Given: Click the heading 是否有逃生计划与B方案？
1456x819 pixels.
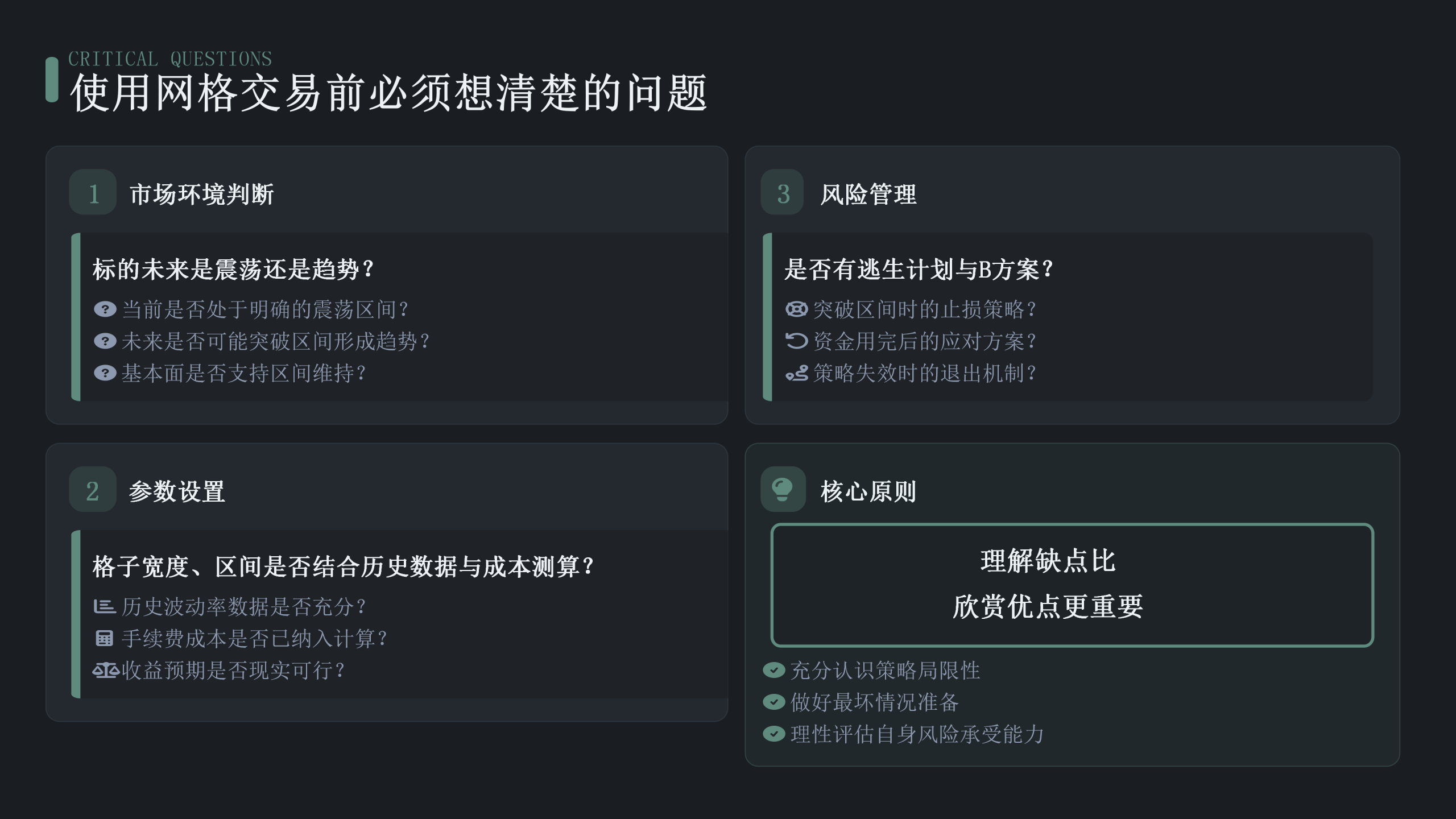Looking at the screenshot, I should coord(919,269).
